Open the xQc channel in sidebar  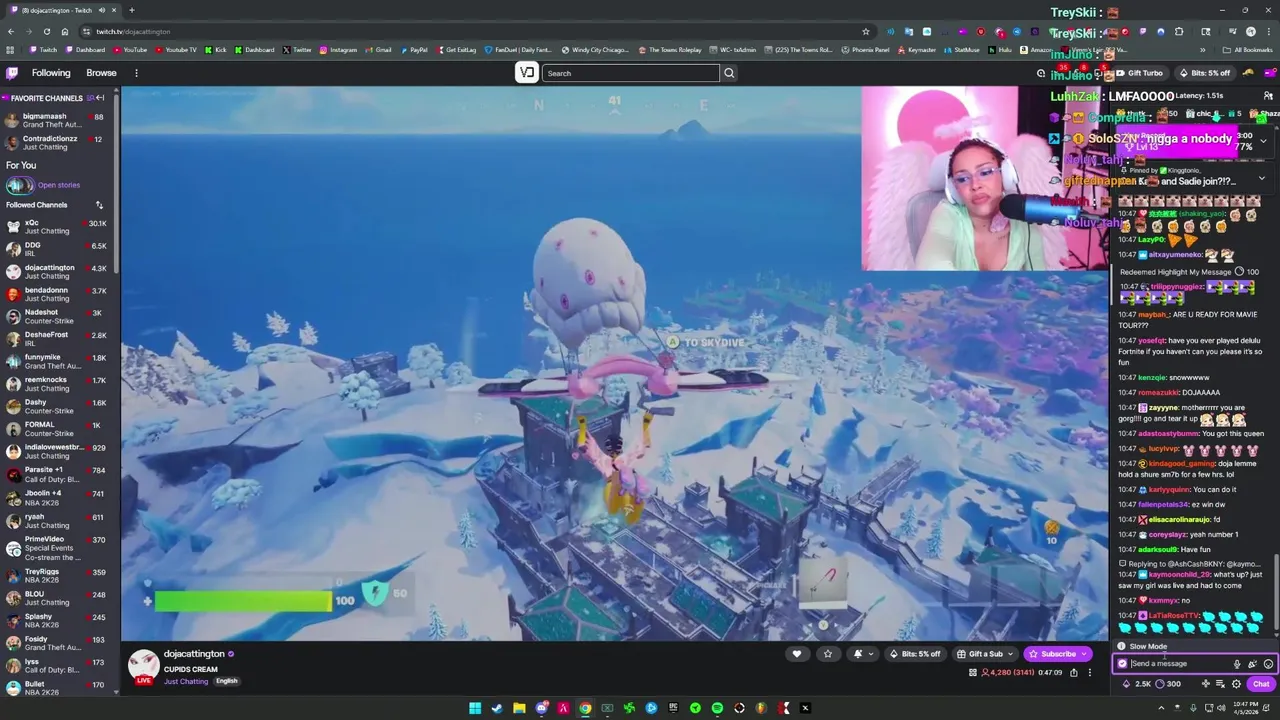click(57, 227)
